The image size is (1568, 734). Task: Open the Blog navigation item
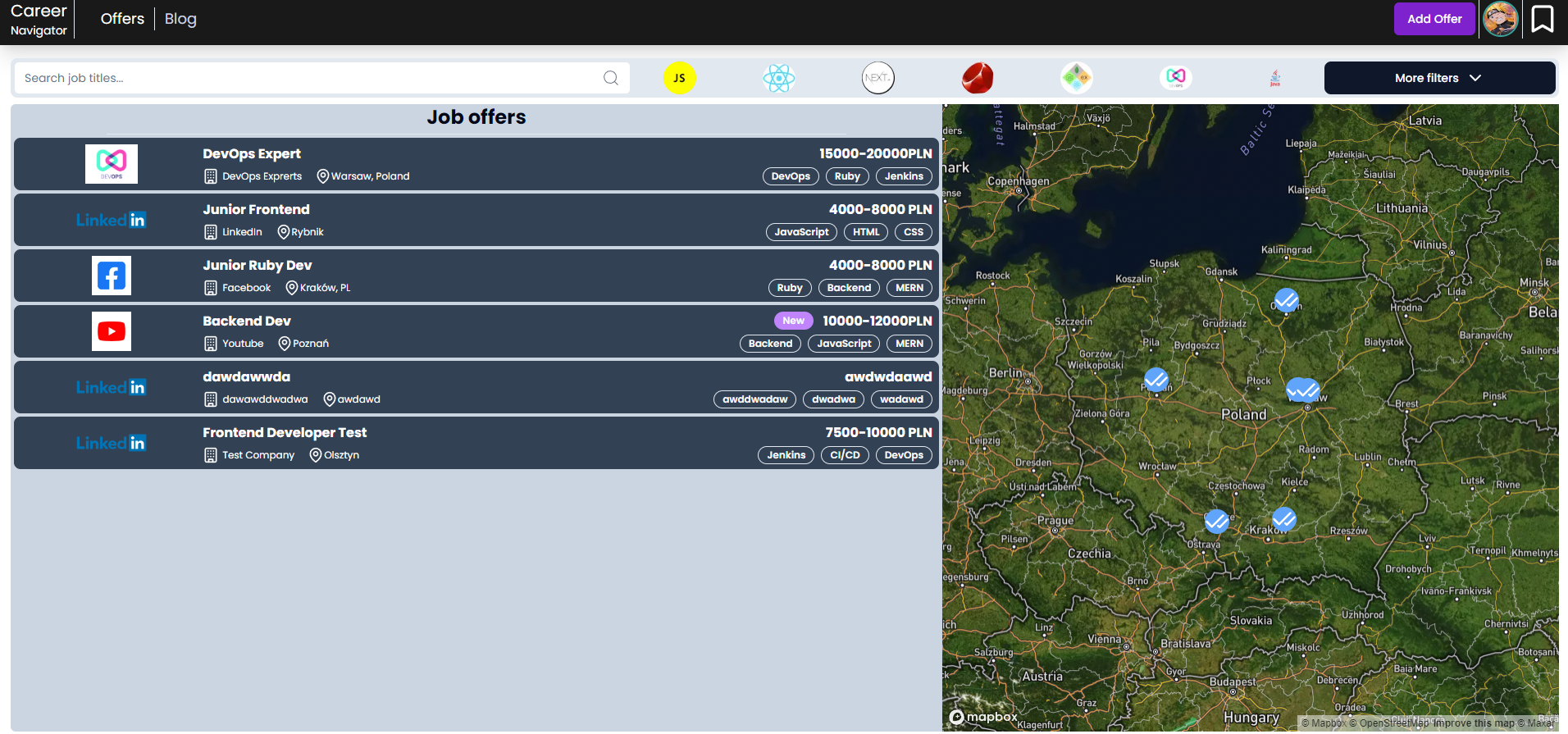pos(180,19)
